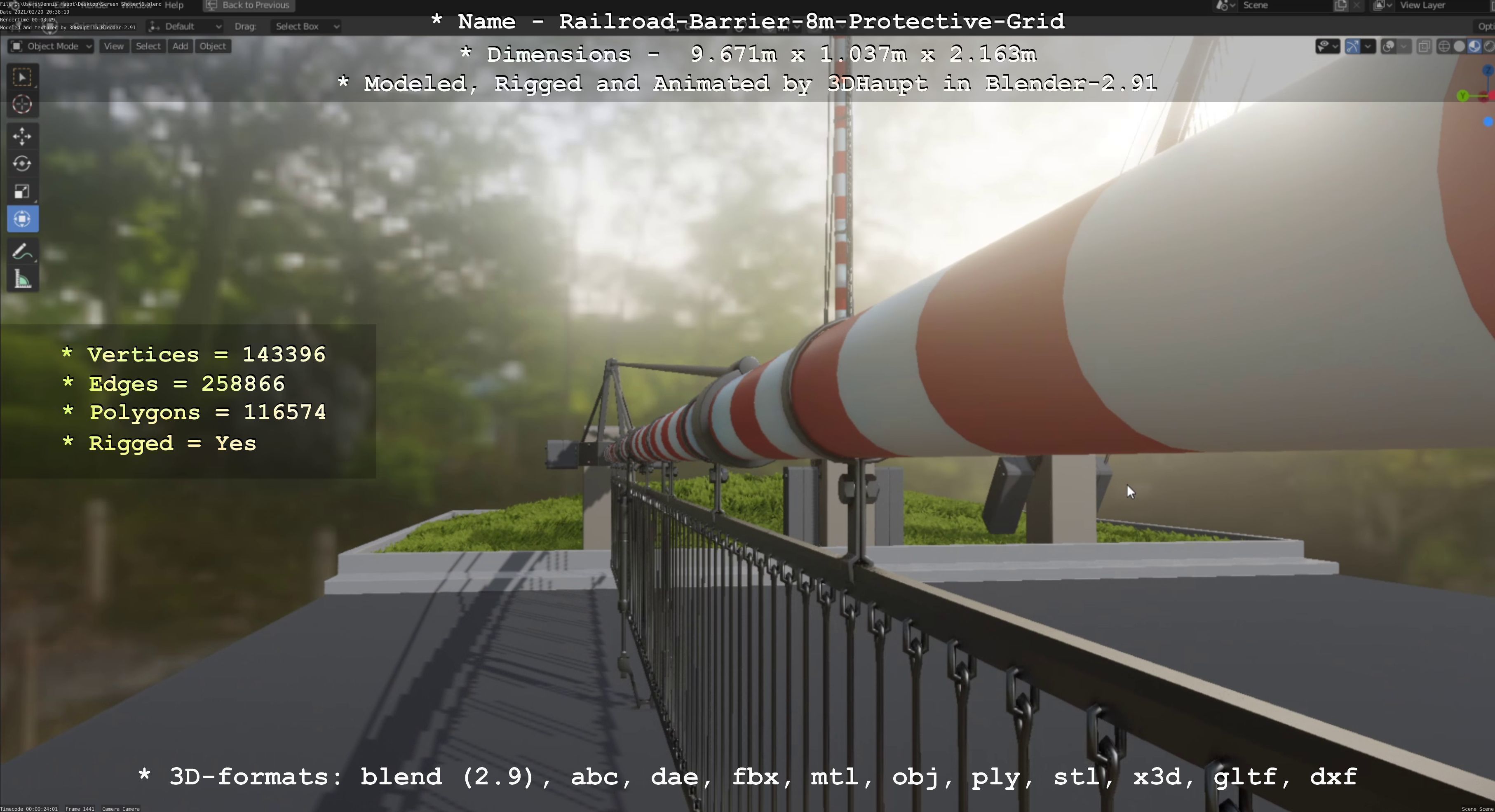
Task: Activate the Transform tool
Action: [x=22, y=219]
